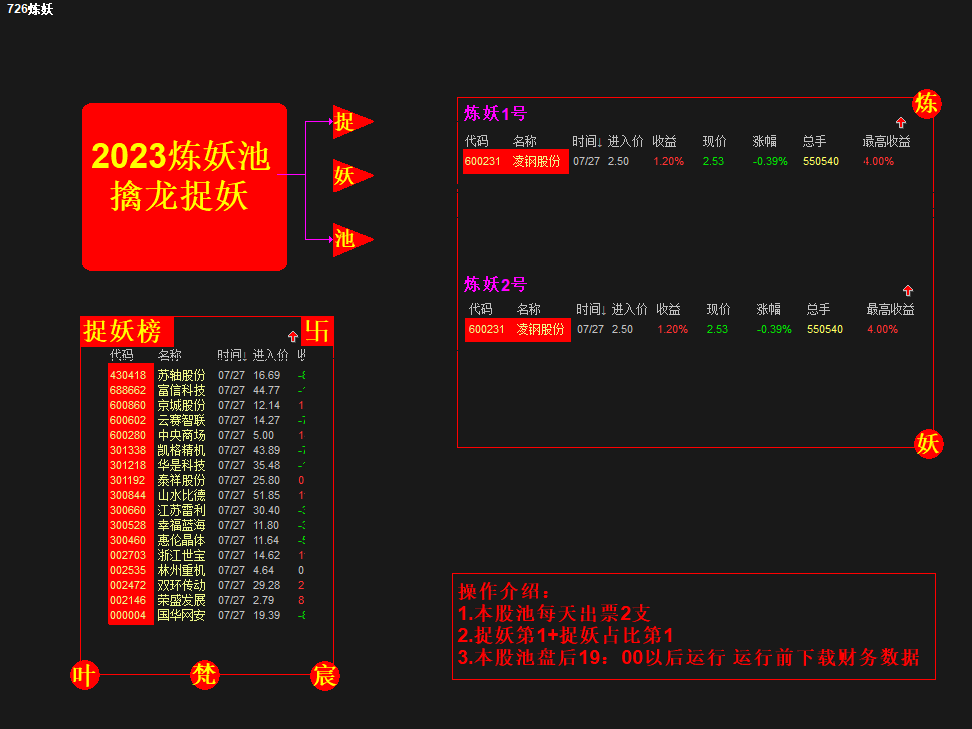Click the 妖 red flag icon
Screen dimensions: 972x729
351,175
